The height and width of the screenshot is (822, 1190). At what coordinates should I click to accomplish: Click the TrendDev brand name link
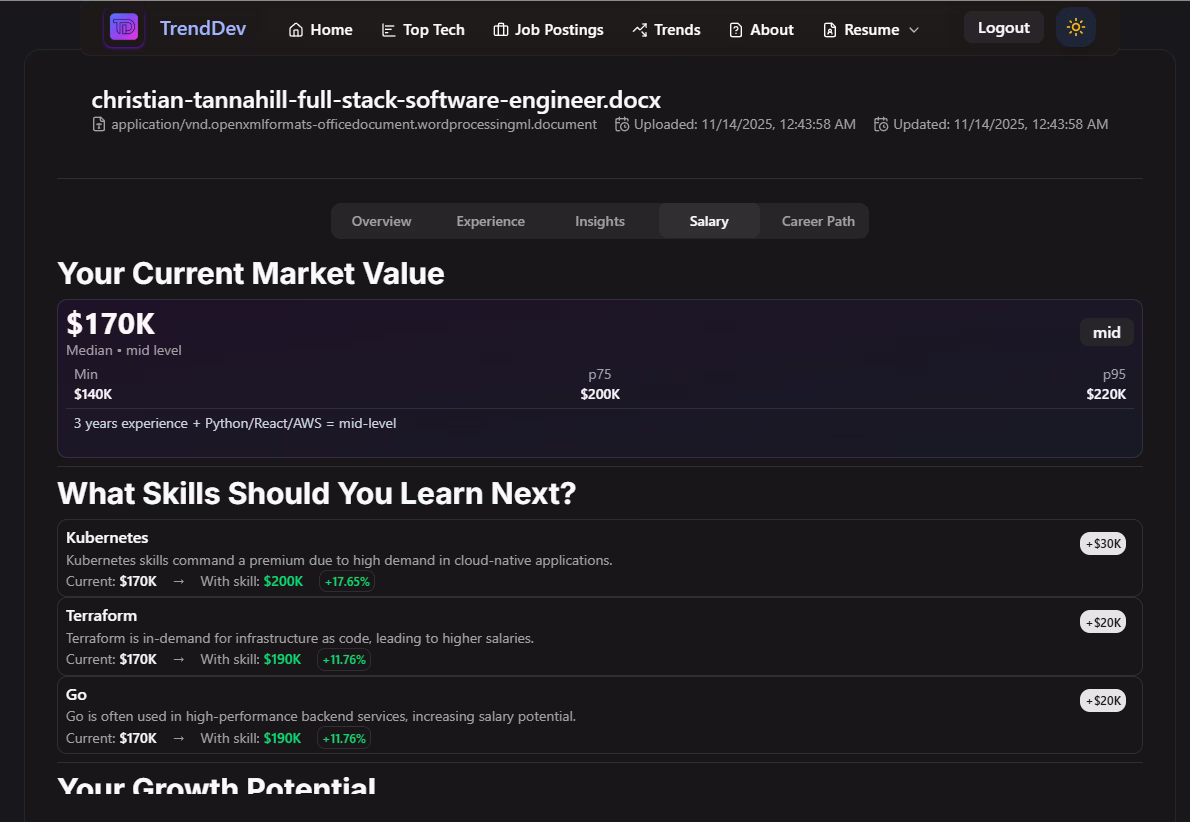tap(203, 28)
